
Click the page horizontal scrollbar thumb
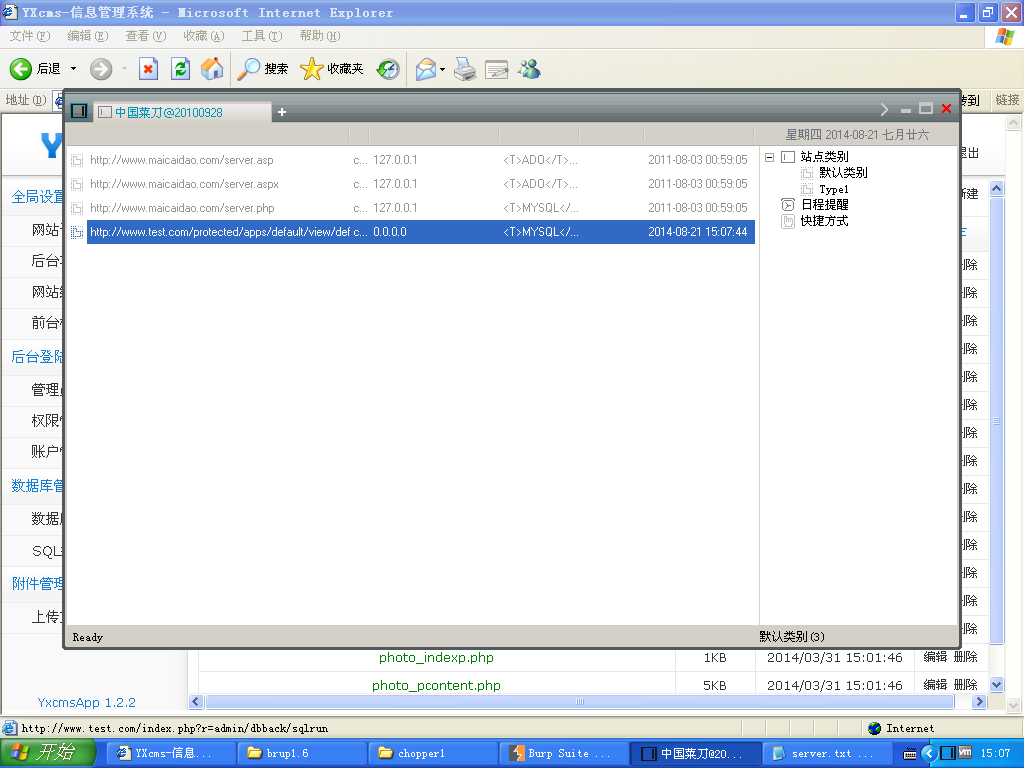[579, 702]
